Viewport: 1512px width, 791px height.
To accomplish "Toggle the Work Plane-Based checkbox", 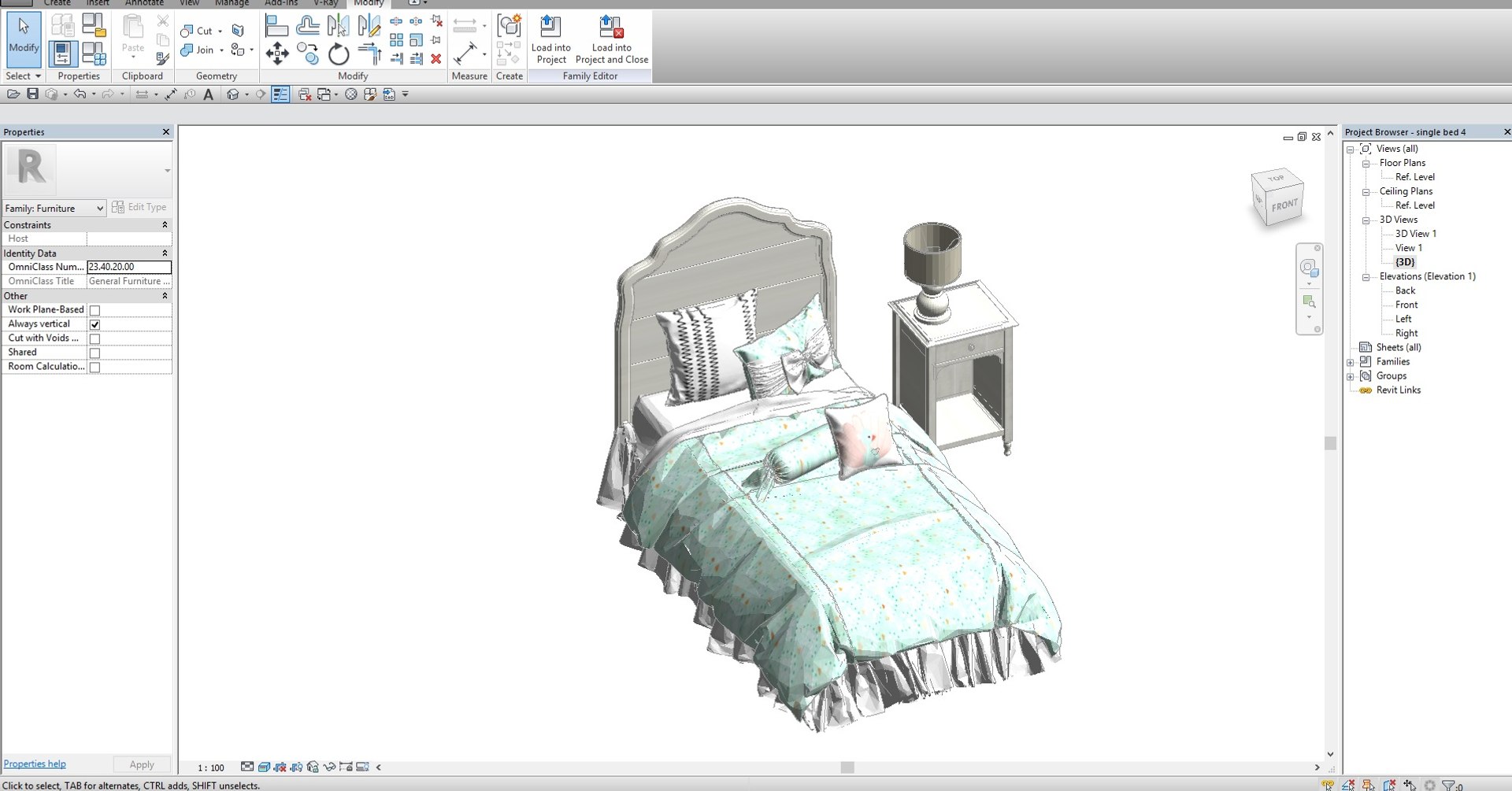I will 94,310.
